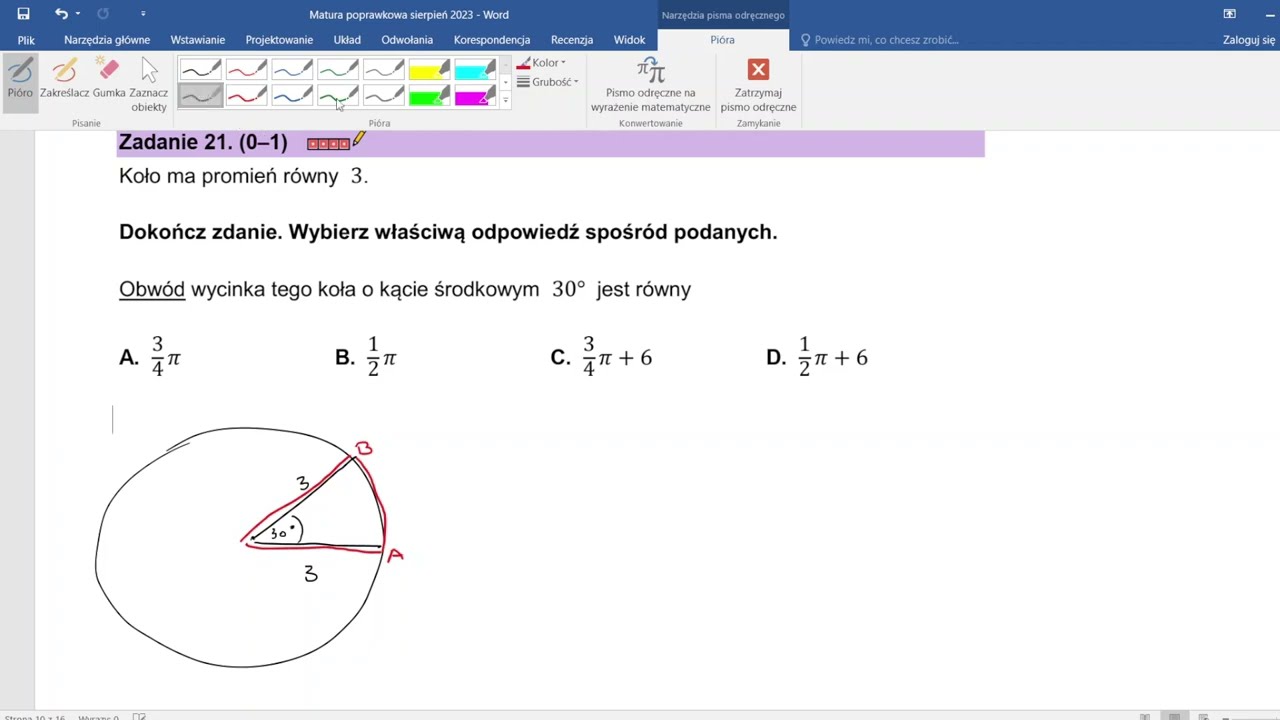Select the Pióra ink tools tab
Screen dimensions: 1280x720
(x=722, y=40)
